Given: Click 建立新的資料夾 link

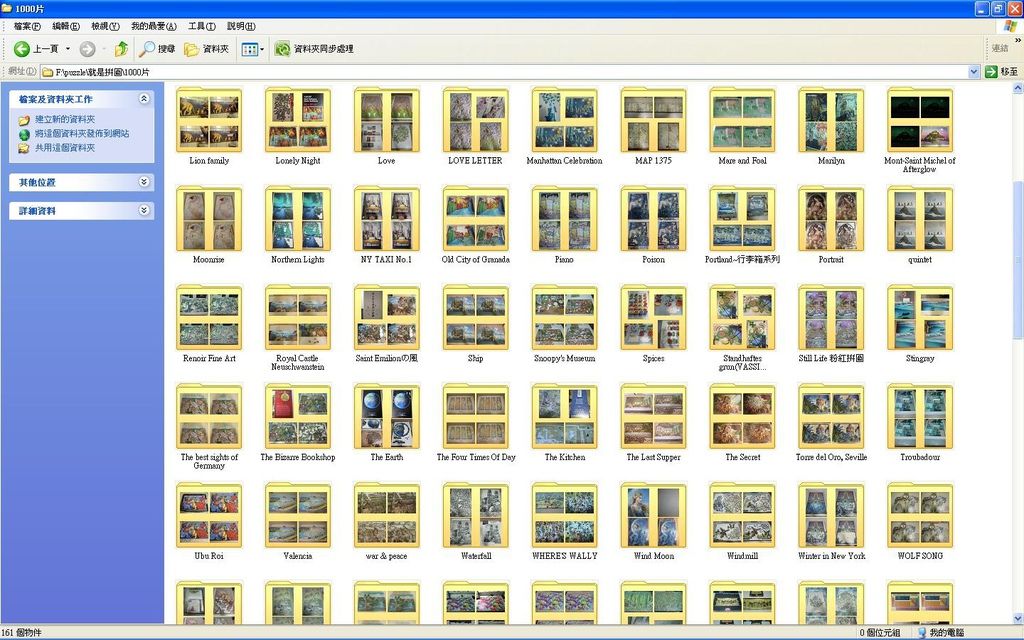Looking at the screenshot, I should [x=65, y=120].
